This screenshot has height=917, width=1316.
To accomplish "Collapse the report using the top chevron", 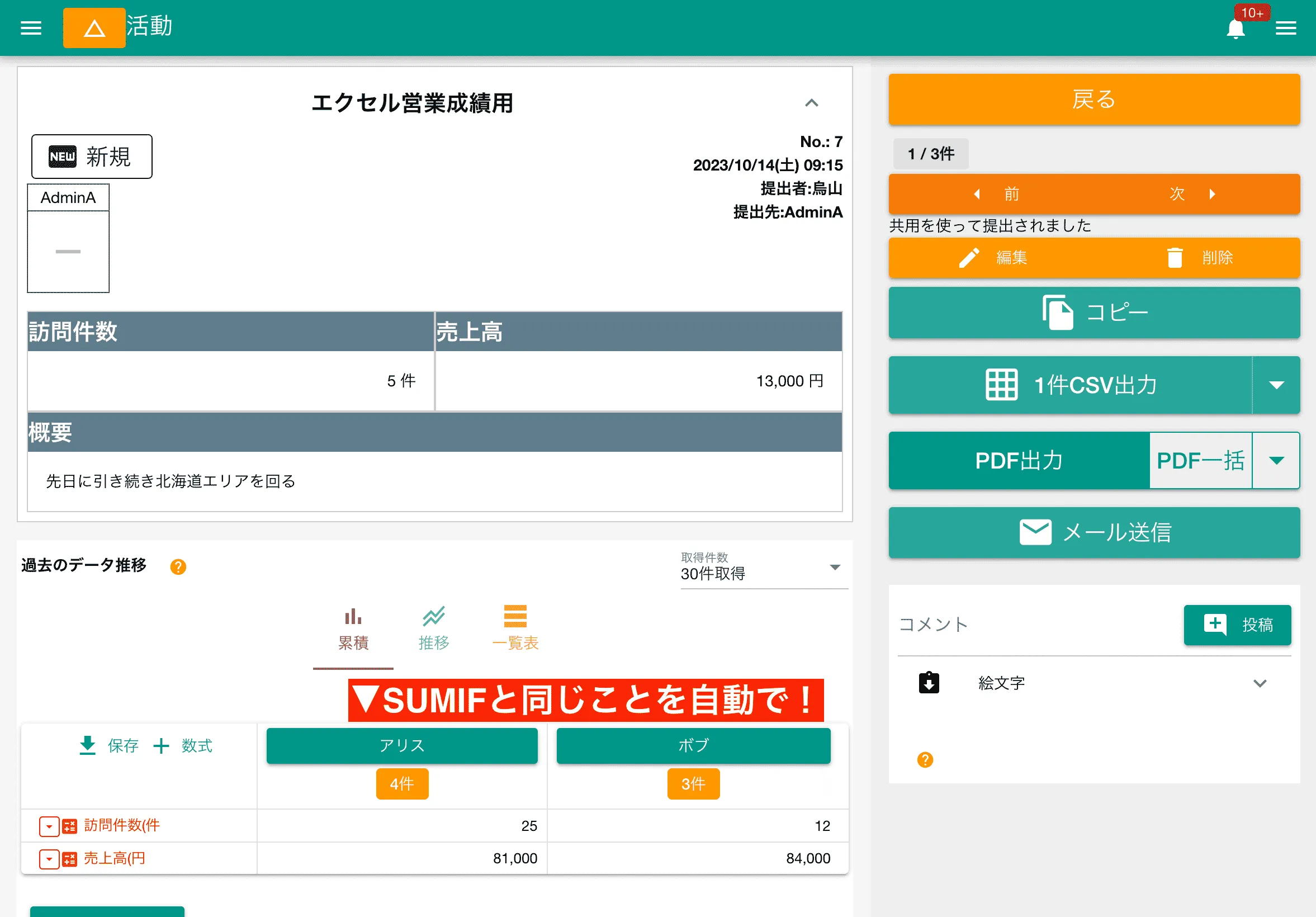I will click(x=812, y=103).
